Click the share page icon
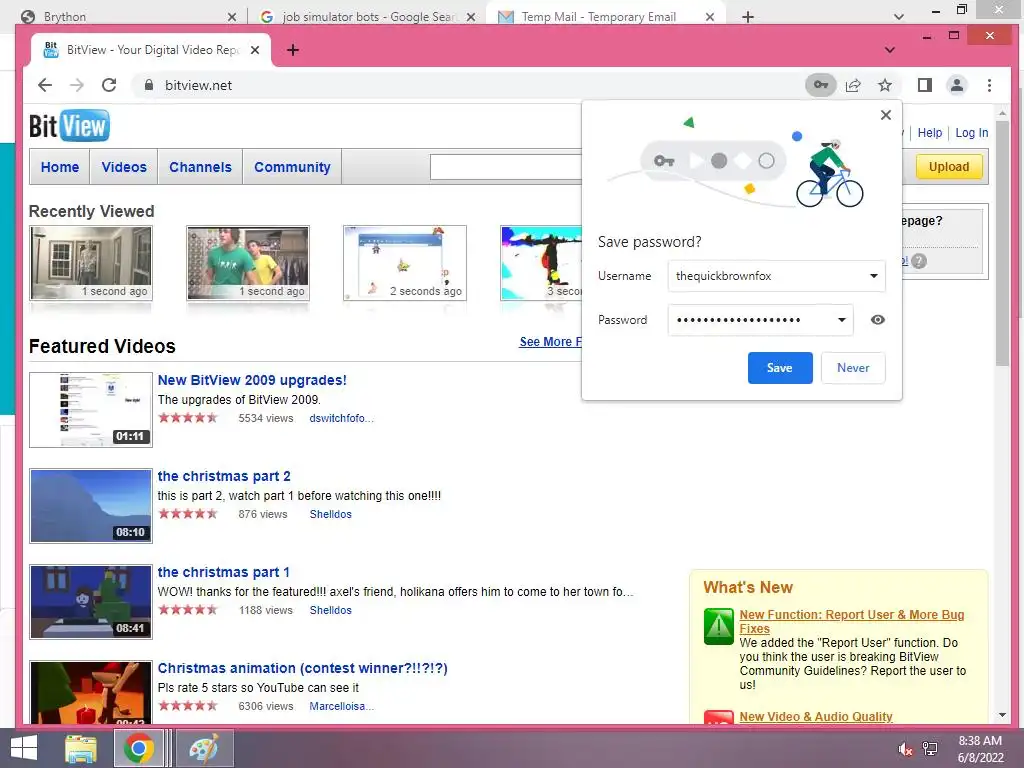This screenshot has width=1024, height=768. [853, 85]
